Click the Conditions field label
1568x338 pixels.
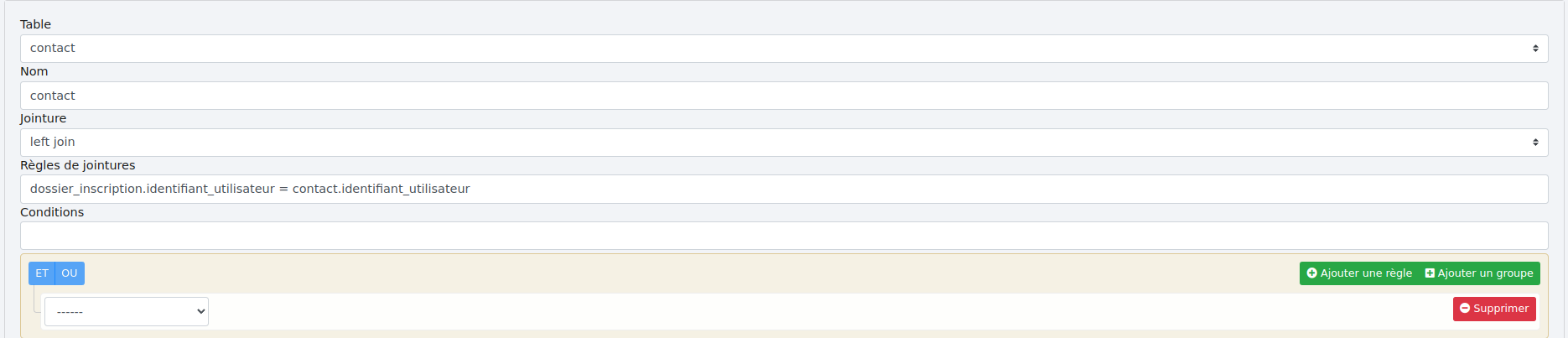coord(52,212)
